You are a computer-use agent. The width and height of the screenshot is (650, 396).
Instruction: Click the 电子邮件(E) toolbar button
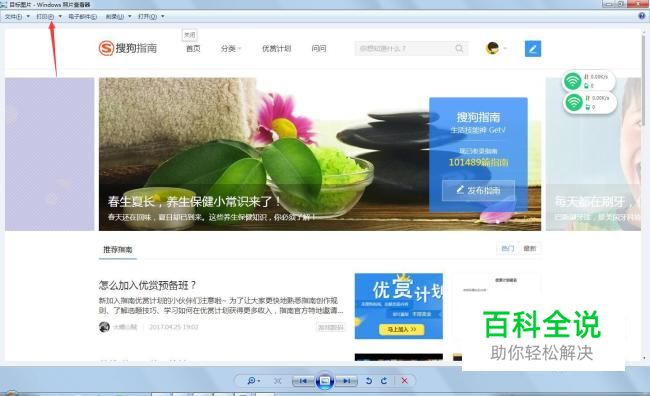click(82, 17)
